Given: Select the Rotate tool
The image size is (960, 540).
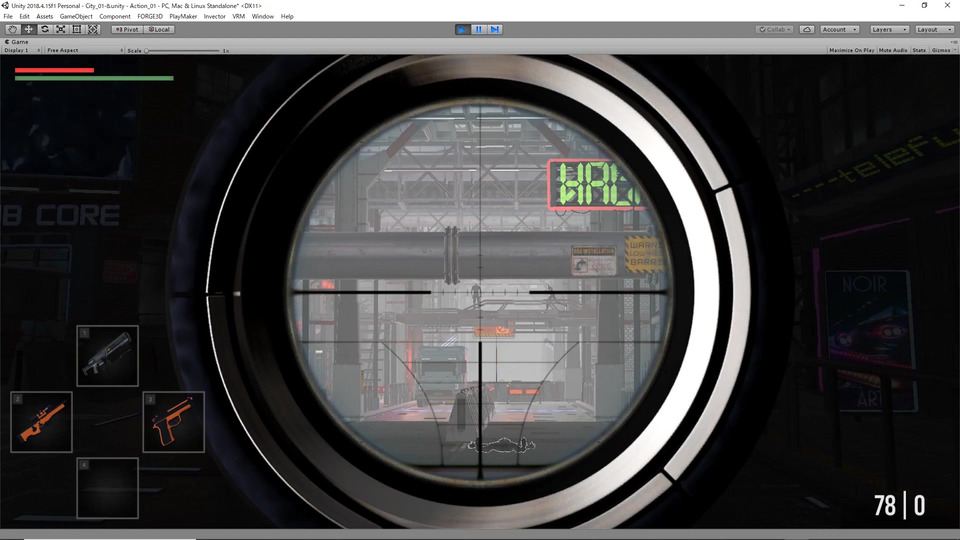Looking at the screenshot, I should click(x=45, y=29).
